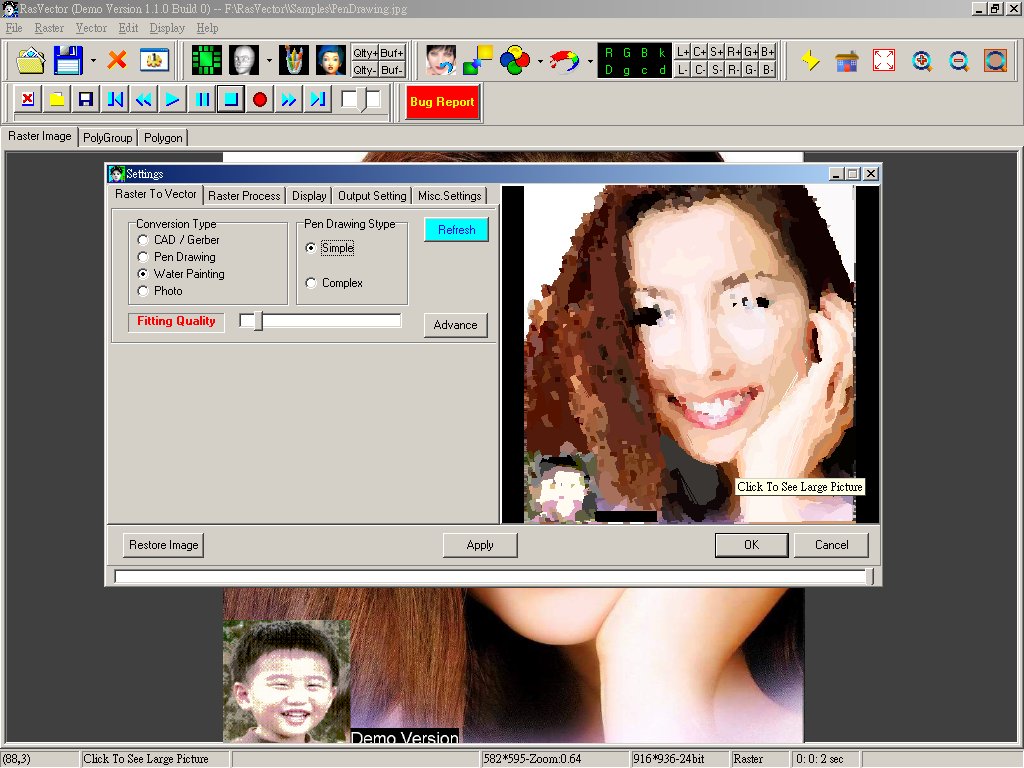Click the playback toolbar slider handle
This screenshot has width=1024, height=768.
[362, 99]
